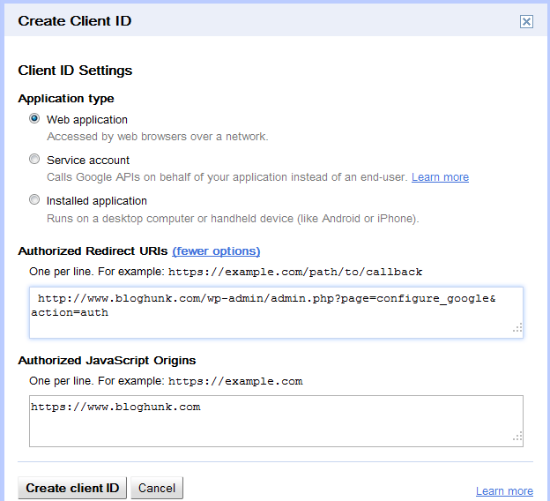Viewport: 550px width, 501px height.
Task: Close the Create Client ID dialog
Action: pyautogui.click(x=526, y=22)
